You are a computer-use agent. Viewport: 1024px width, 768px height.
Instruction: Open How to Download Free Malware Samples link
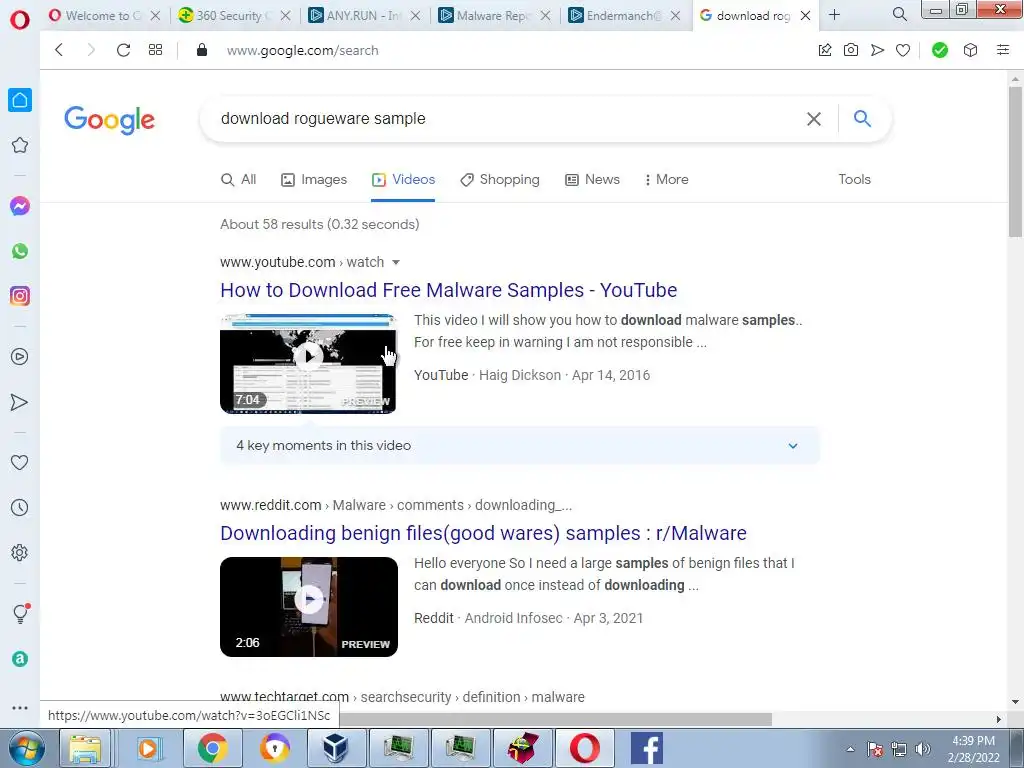(449, 290)
